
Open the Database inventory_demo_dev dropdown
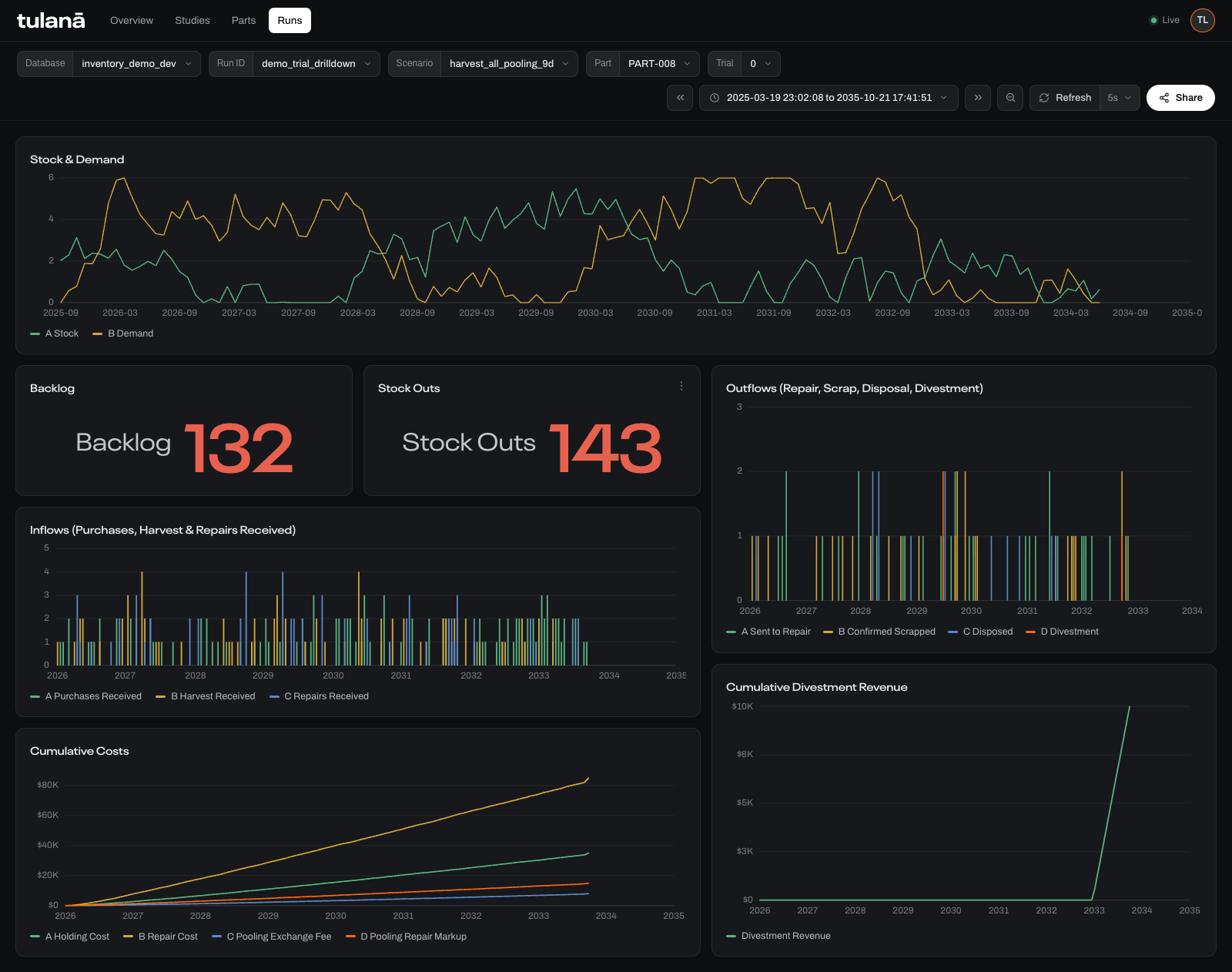click(109, 64)
